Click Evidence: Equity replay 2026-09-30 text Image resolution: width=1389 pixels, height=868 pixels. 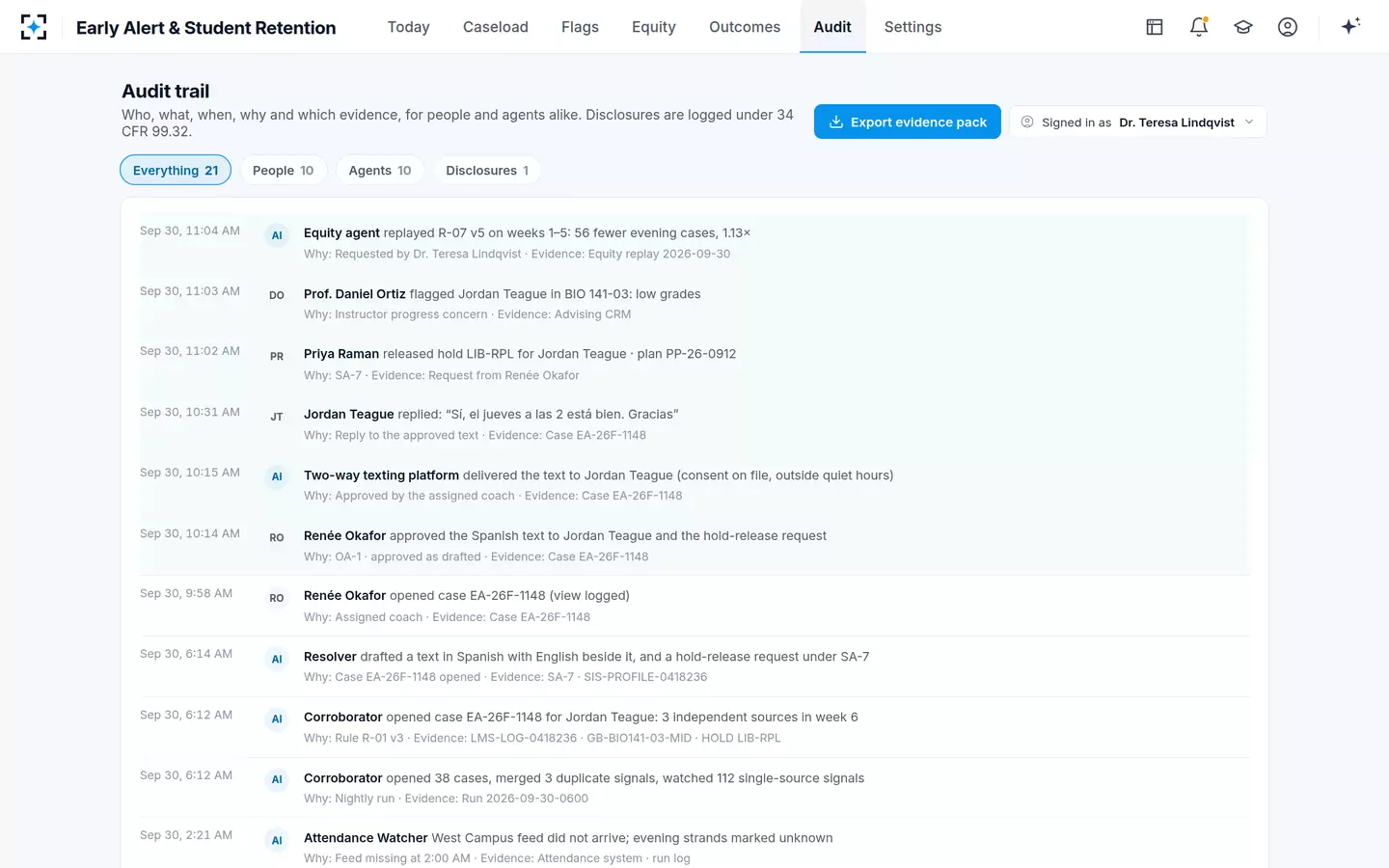[x=631, y=255]
